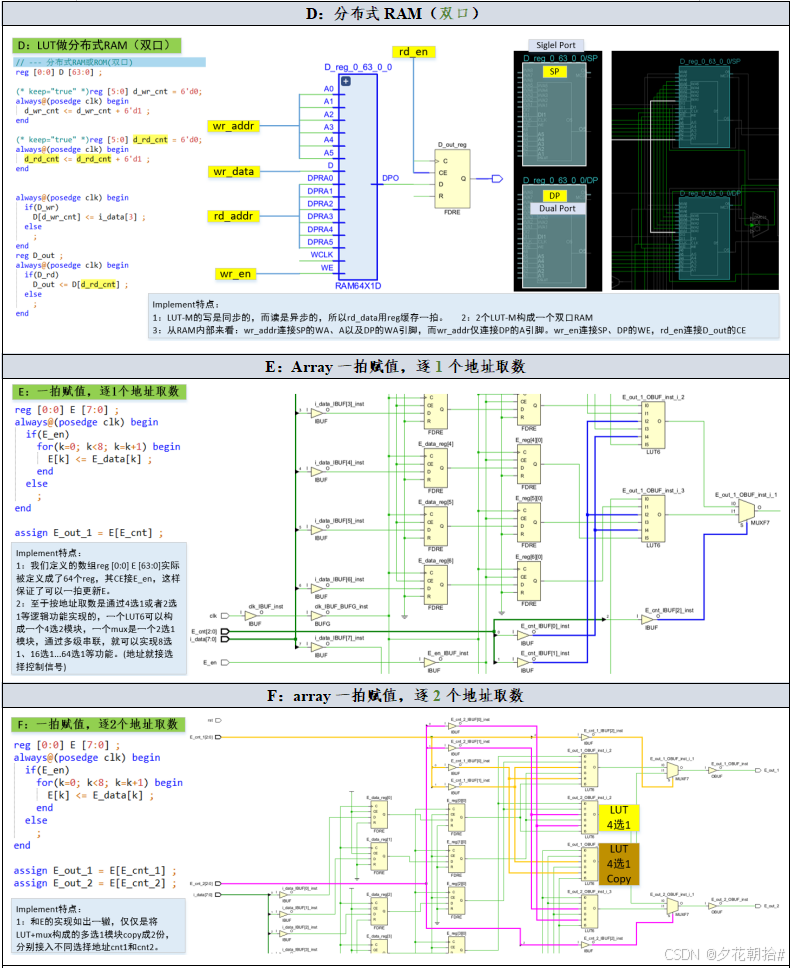Image resolution: width=792 pixels, height=968 pixels.
Task: Click the MUXF7 symbol in section E
Action: click(746, 511)
